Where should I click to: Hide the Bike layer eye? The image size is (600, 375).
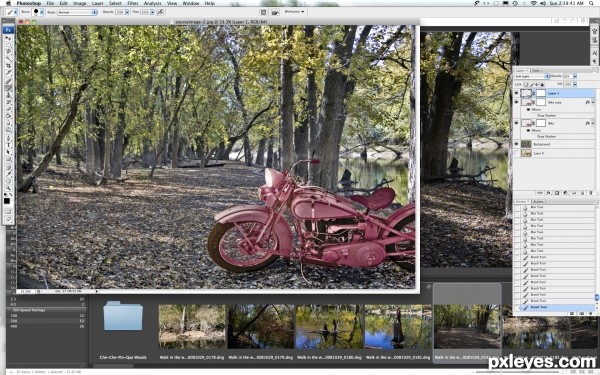517,123
